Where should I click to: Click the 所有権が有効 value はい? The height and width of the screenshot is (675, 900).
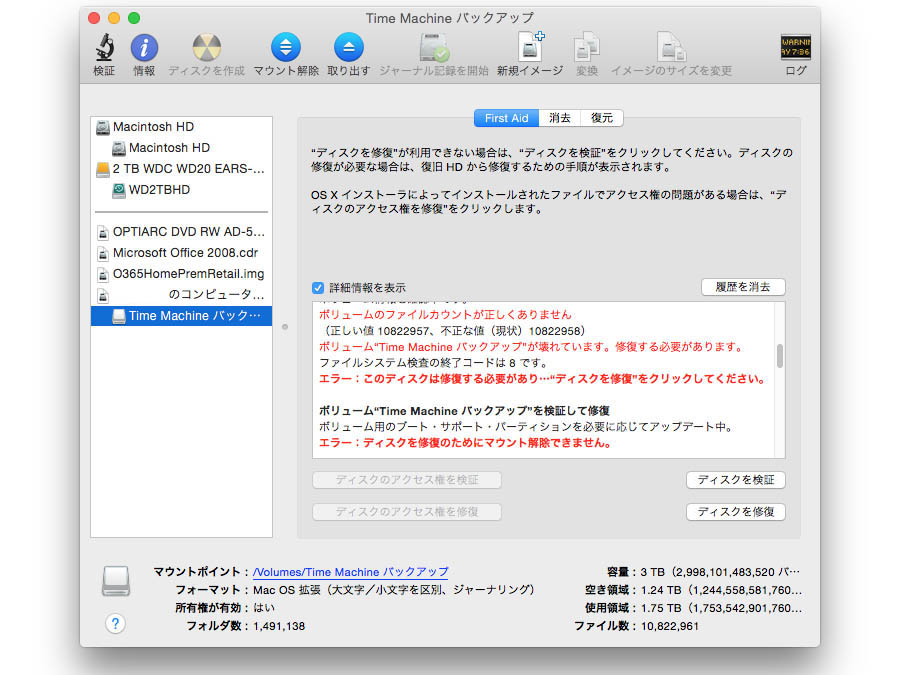coord(264,608)
